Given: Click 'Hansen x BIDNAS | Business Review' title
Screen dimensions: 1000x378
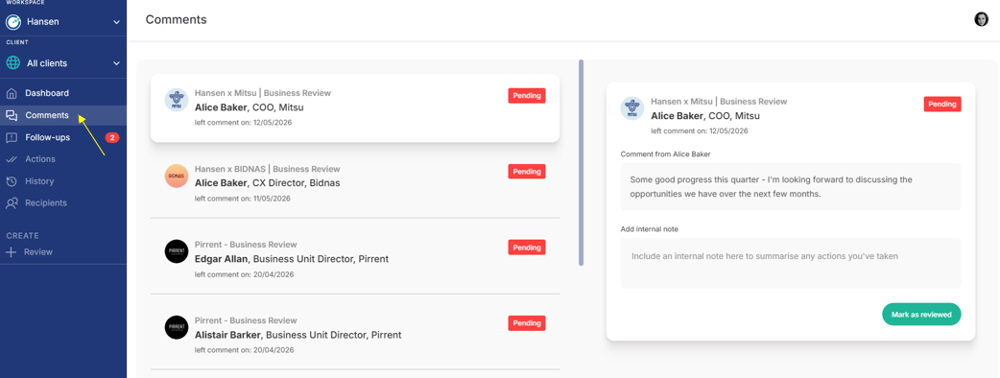Looking at the screenshot, I should (x=267, y=169).
